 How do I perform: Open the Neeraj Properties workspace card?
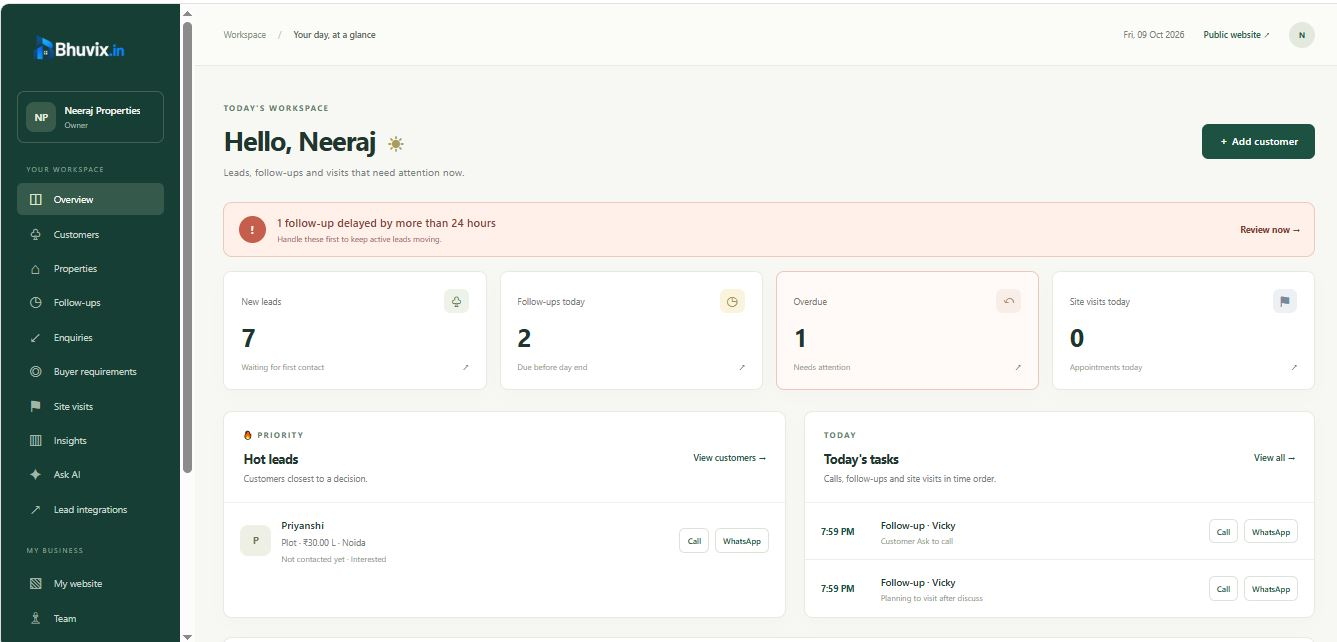coord(90,117)
